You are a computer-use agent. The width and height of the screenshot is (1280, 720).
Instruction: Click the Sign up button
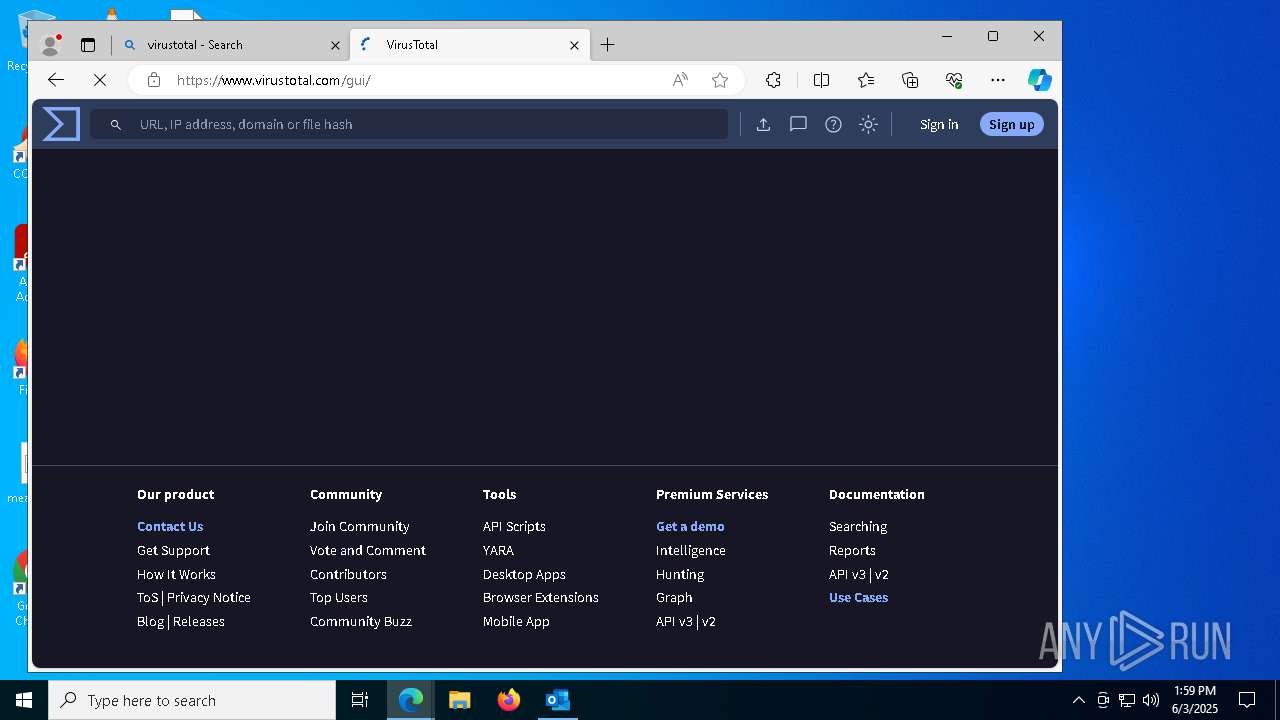(1012, 125)
